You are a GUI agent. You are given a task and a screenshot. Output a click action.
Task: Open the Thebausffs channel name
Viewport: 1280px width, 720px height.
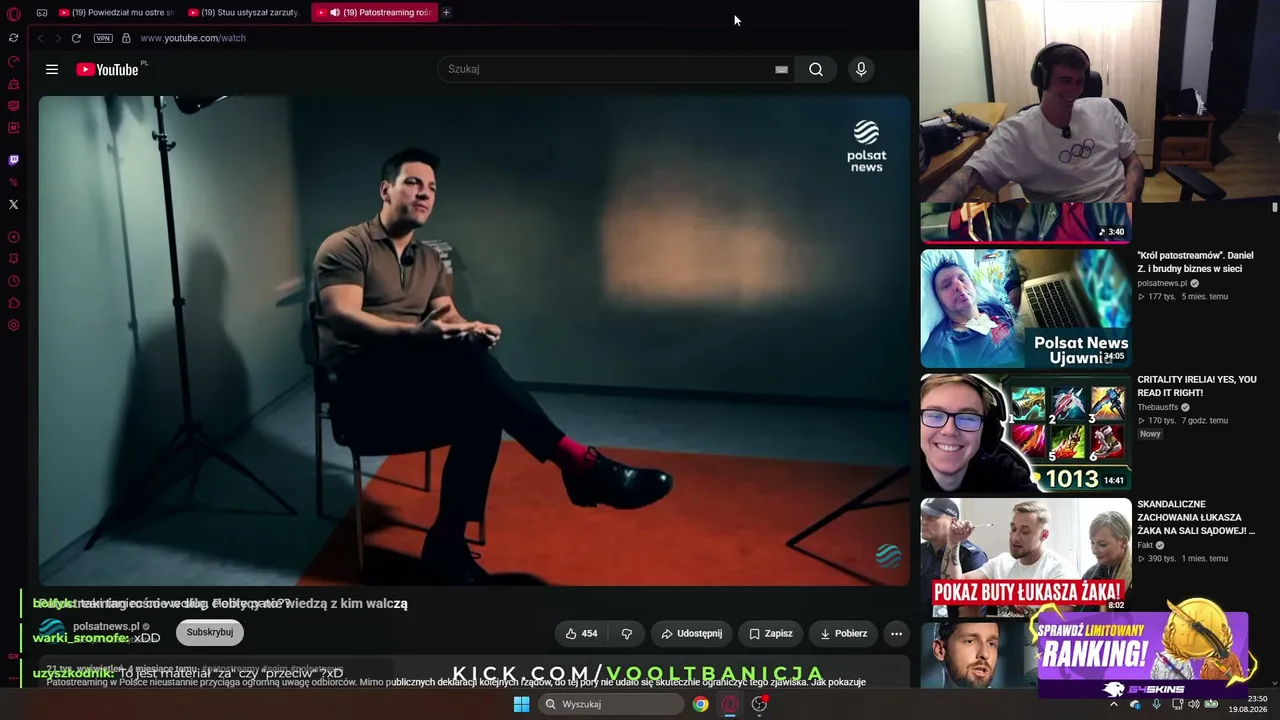tap(1158, 407)
